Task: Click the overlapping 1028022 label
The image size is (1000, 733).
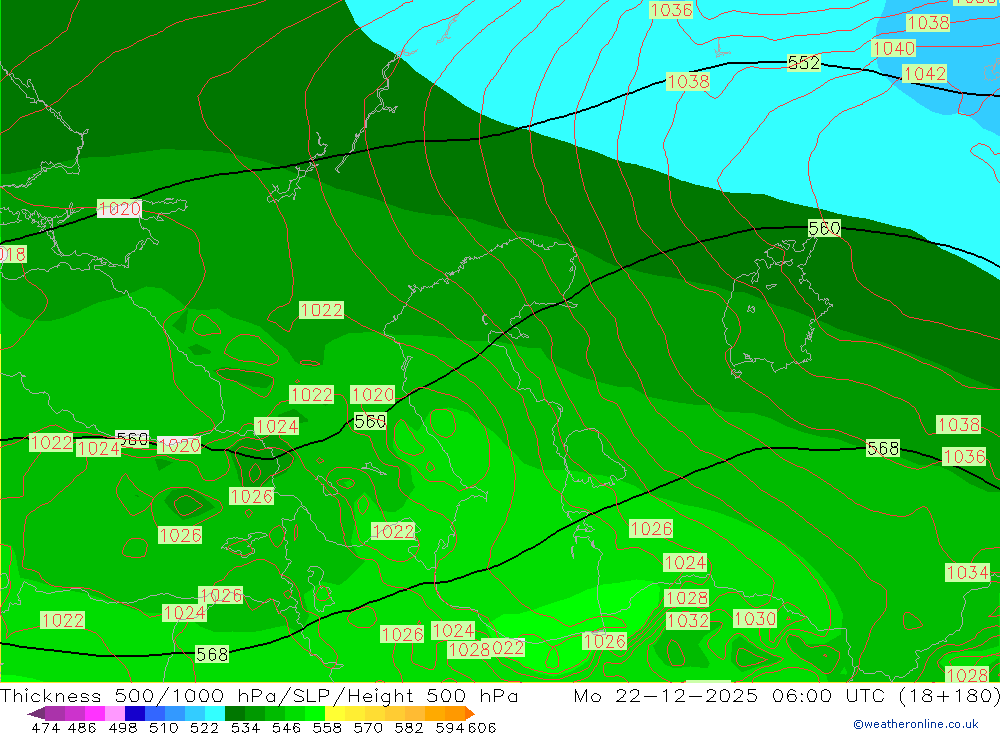Action: point(487,649)
